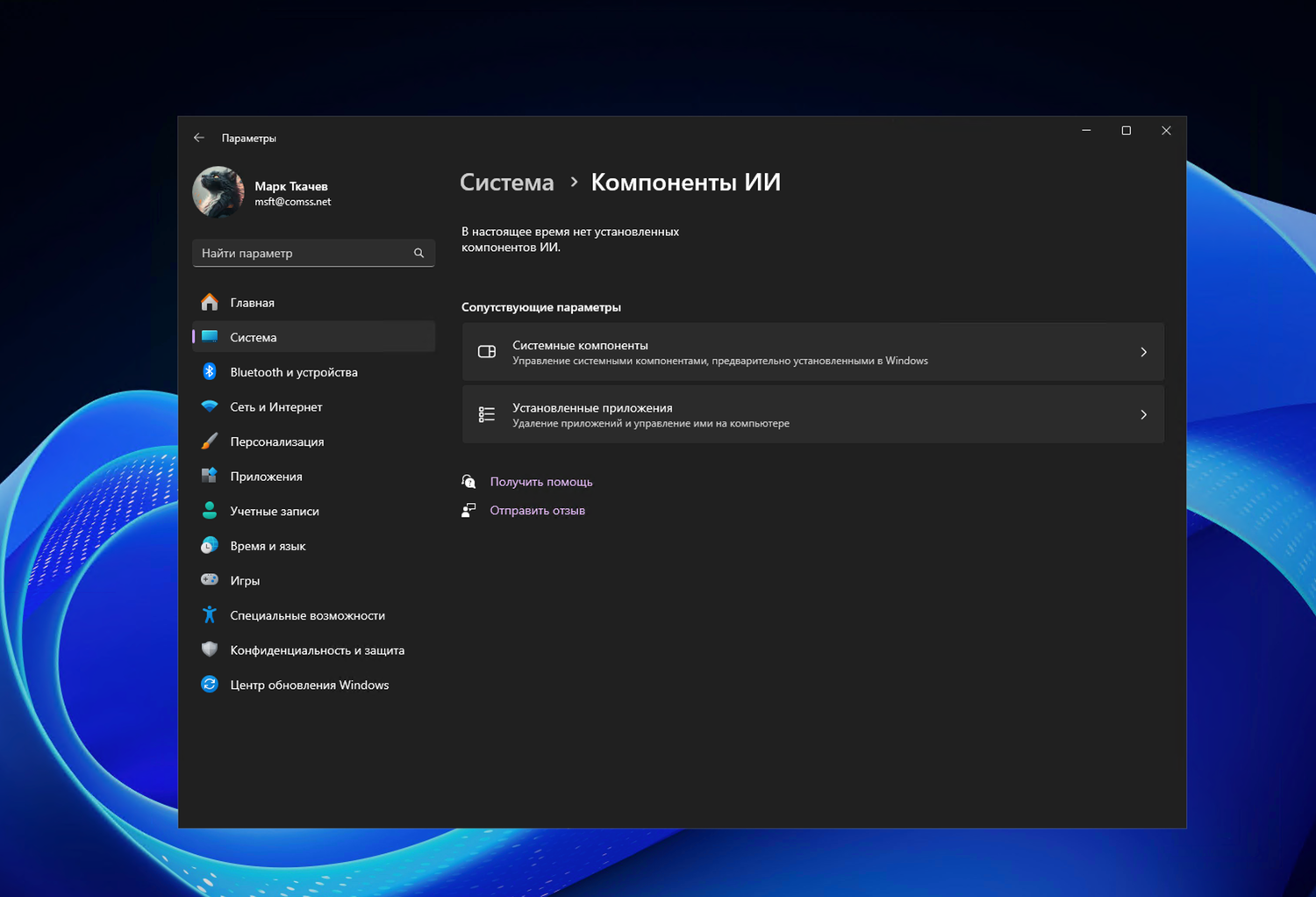Click the feedback person icon
Viewport: 1316px width, 897px height.
click(468, 510)
